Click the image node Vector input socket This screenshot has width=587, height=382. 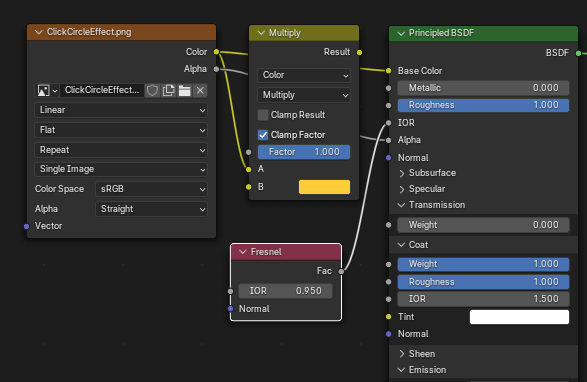[x=27, y=226]
